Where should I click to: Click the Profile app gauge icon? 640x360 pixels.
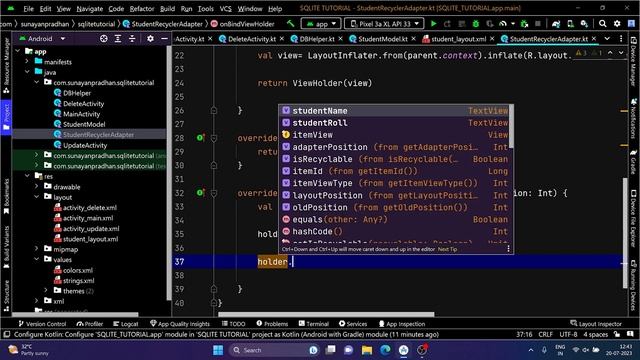[503, 24]
